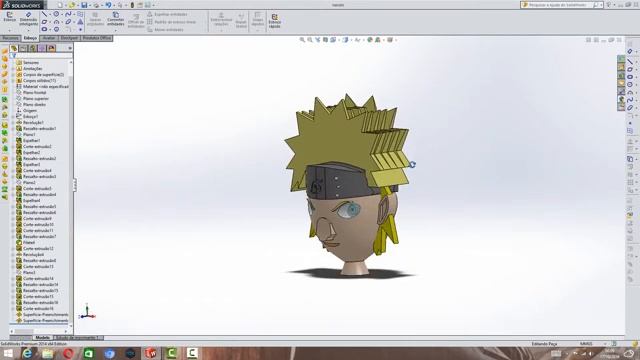Click the Save icon in quick access toolbar
The image size is (640, 360).
84,5
